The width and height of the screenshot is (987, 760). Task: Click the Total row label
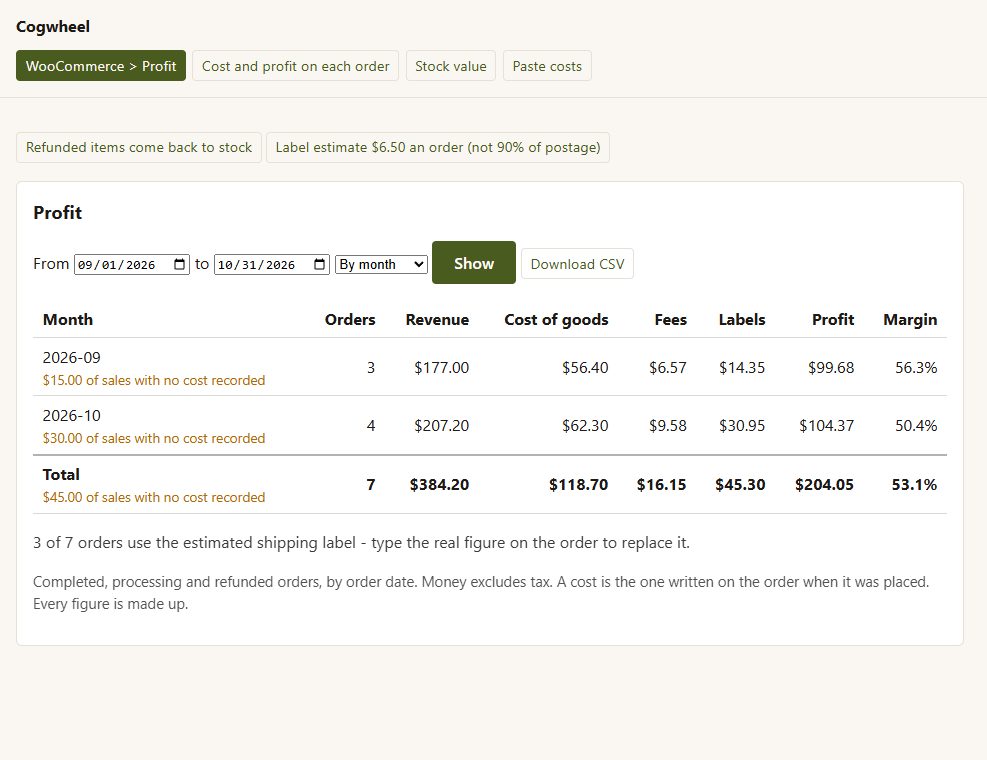(x=61, y=475)
